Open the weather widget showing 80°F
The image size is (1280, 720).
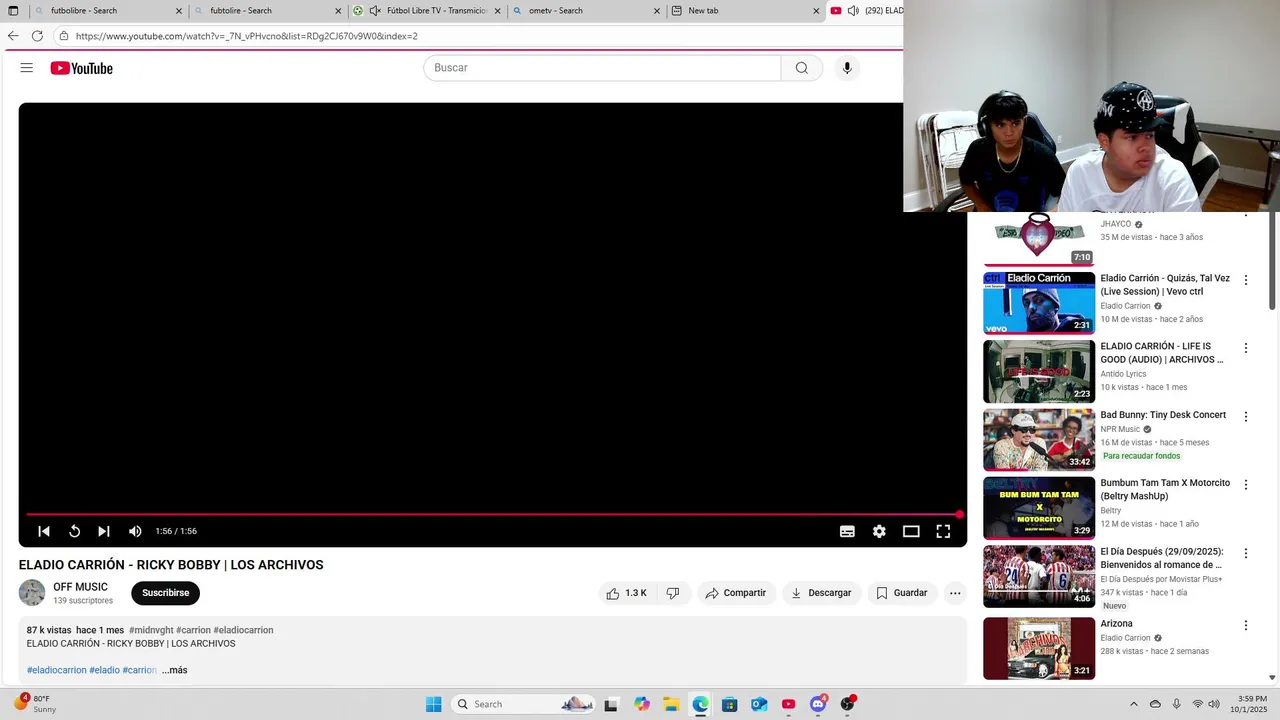[x=35, y=704]
